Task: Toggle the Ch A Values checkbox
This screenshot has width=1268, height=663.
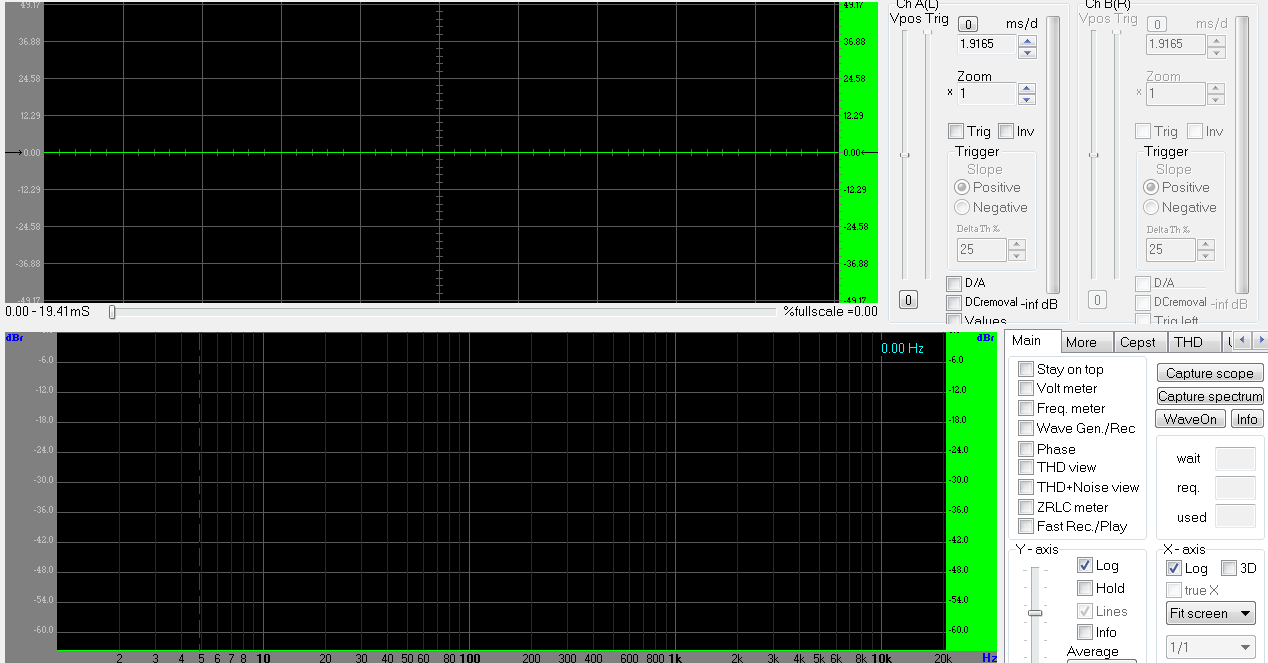Action: pyautogui.click(x=954, y=321)
